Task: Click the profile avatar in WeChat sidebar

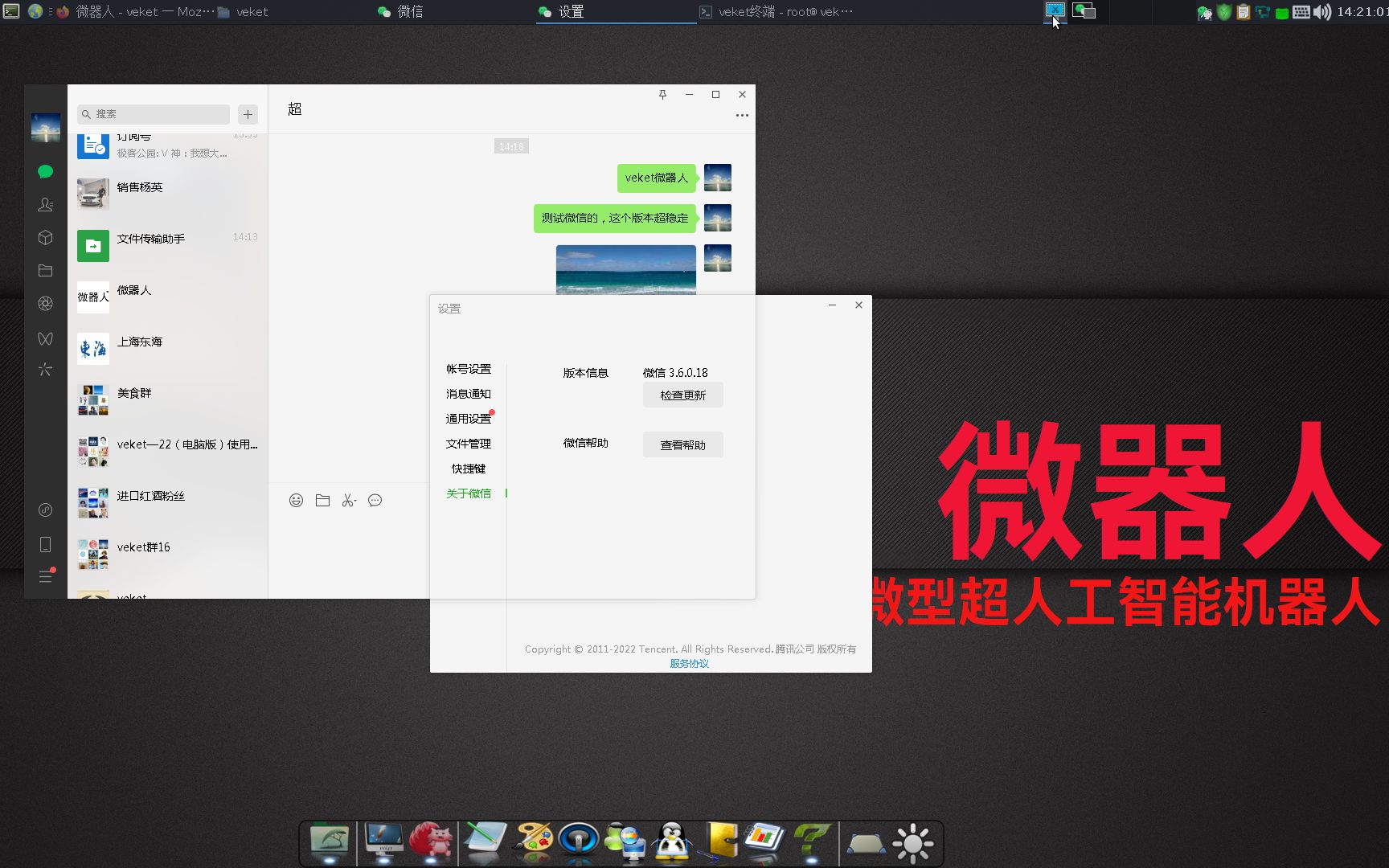Action: [x=46, y=128]
